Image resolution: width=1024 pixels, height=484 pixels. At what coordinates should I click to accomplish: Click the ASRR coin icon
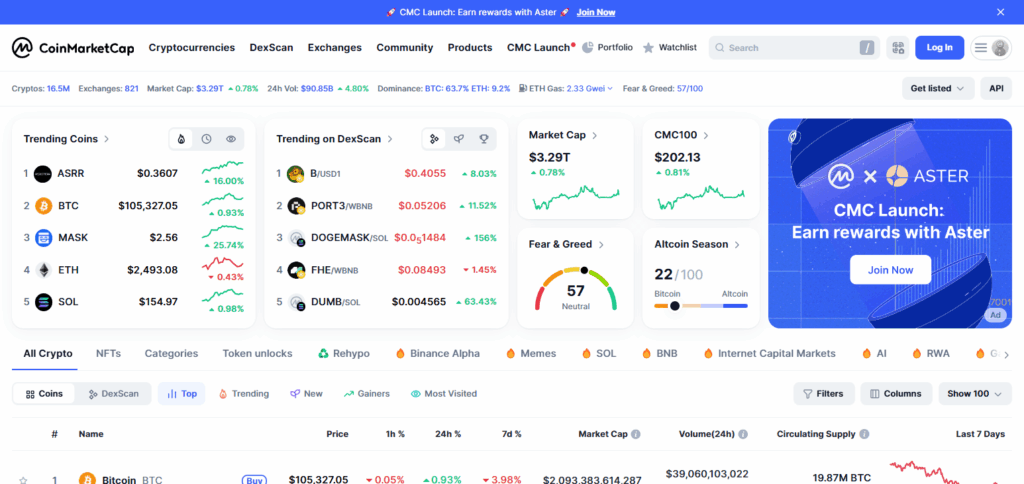click(x=43, y=174)
